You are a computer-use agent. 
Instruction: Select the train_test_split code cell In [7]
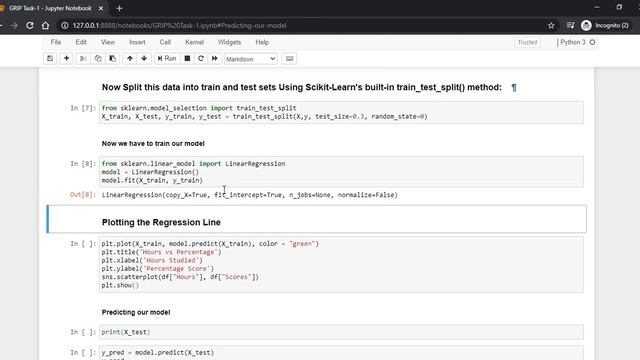coord(341,112)
